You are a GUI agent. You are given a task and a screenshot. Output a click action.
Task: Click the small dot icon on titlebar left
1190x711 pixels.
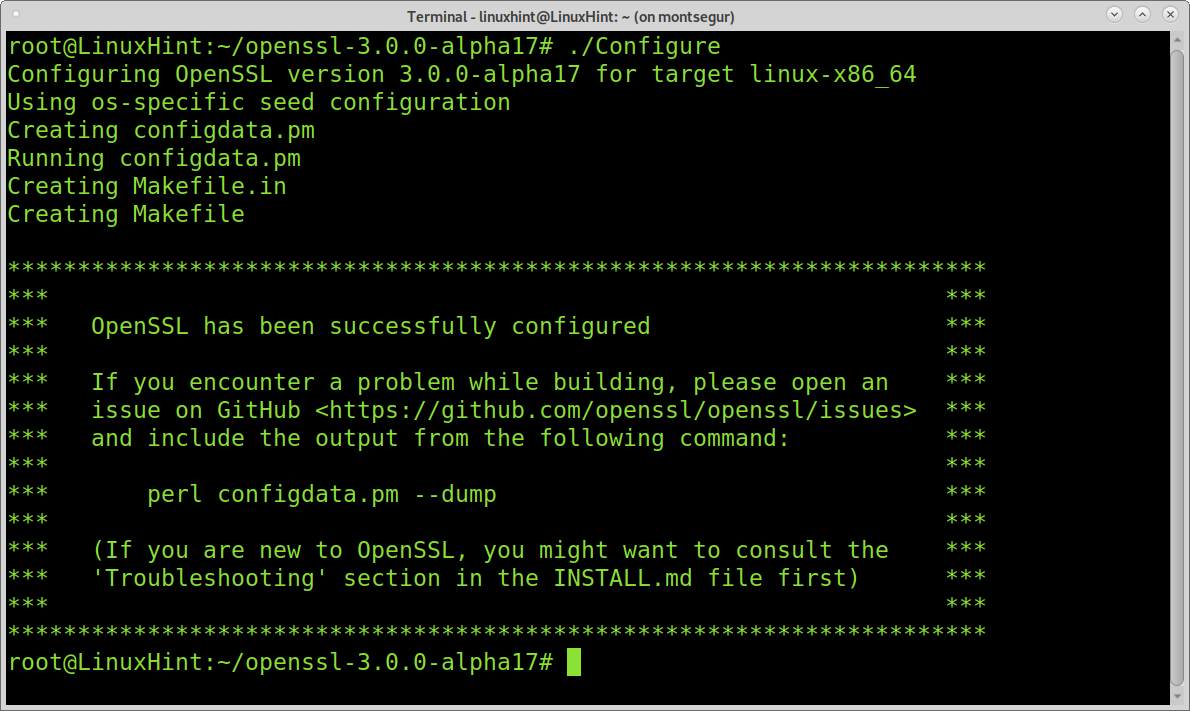(14, 14)
